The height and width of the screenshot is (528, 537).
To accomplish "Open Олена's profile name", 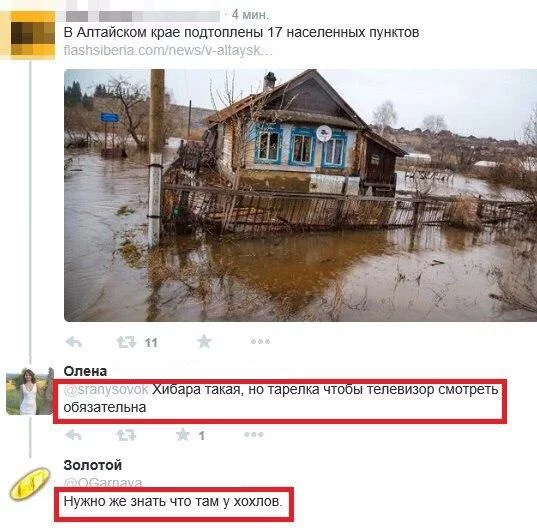I will click(x=85, y=371).
